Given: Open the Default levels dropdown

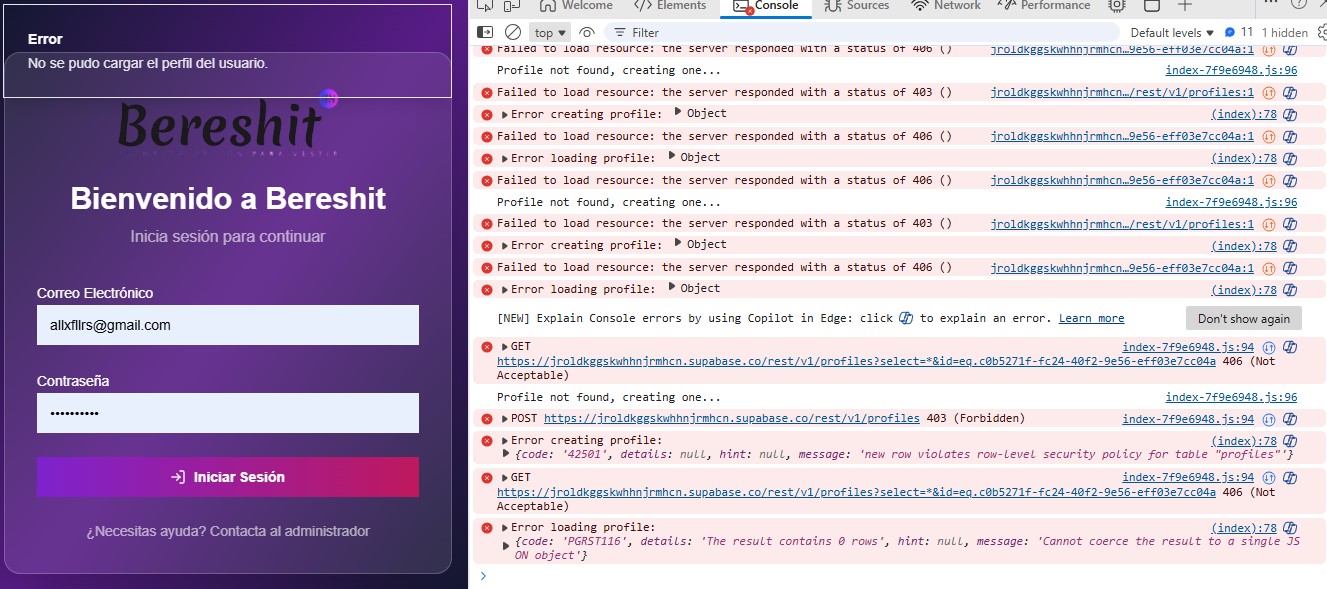Looking at the screenshot, I should (x=1172, y=33).
